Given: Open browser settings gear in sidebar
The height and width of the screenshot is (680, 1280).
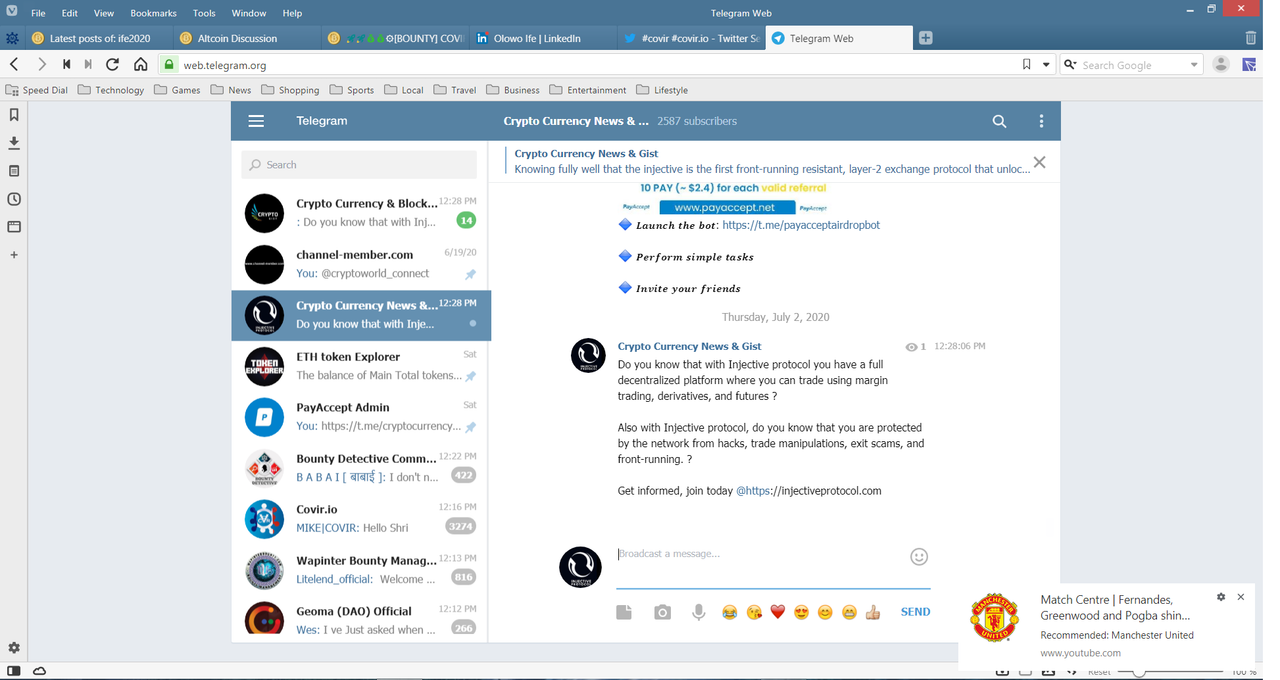Looking at the screenshot, I should click(14, 648).
